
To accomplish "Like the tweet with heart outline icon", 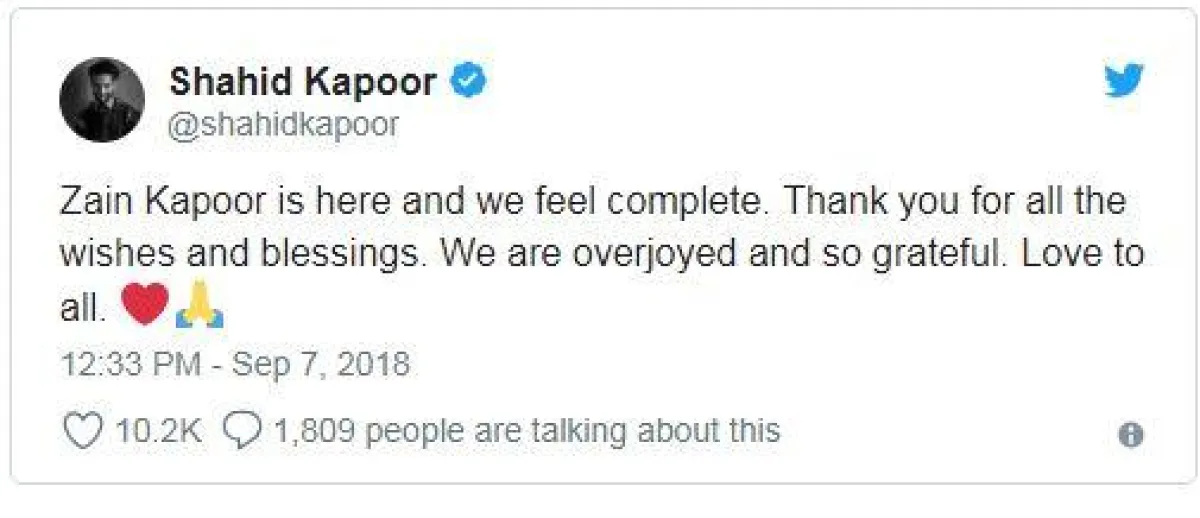I will pos(83,431).
